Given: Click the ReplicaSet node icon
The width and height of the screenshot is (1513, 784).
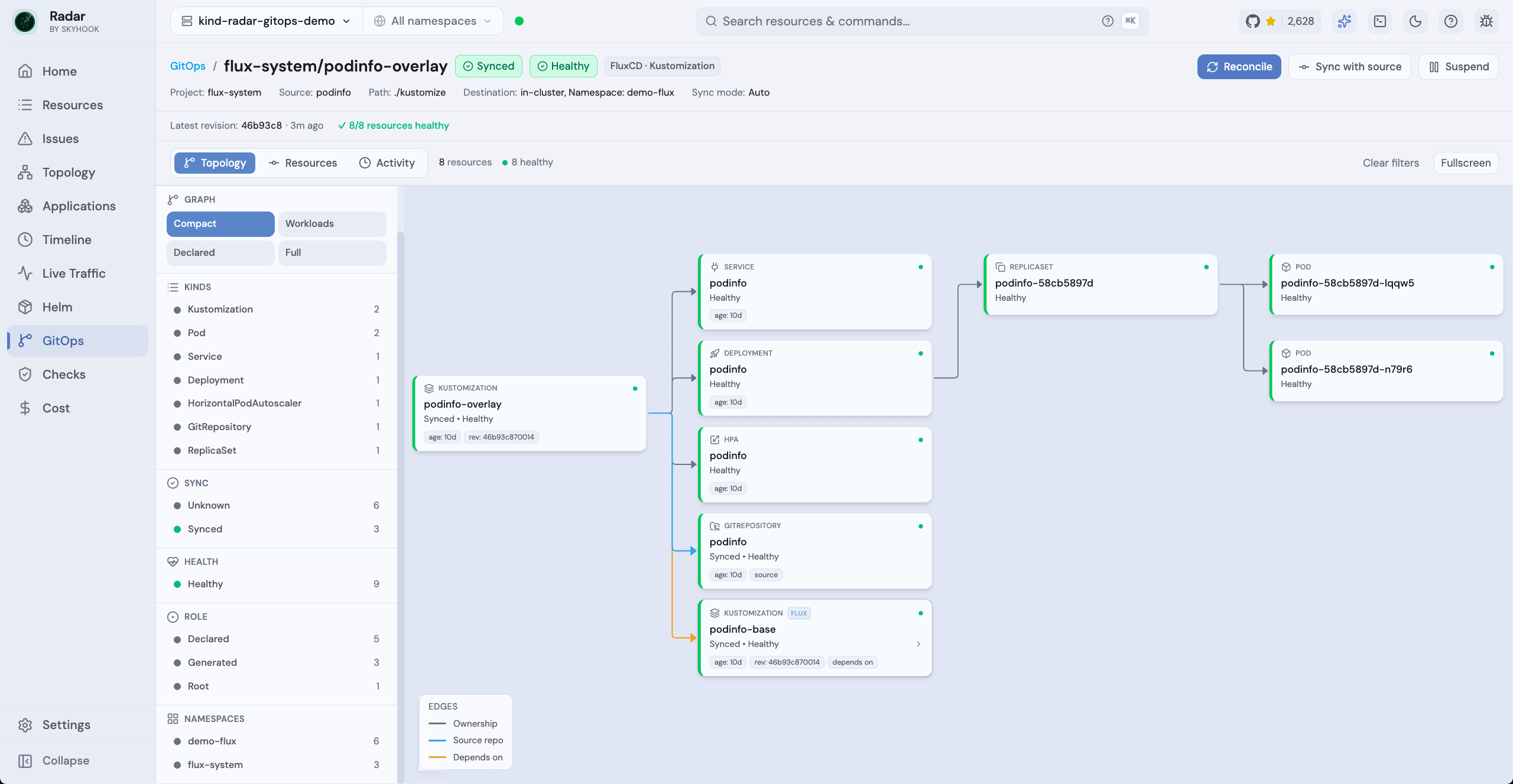Looking at the screenshot, I should (1000, 267).
